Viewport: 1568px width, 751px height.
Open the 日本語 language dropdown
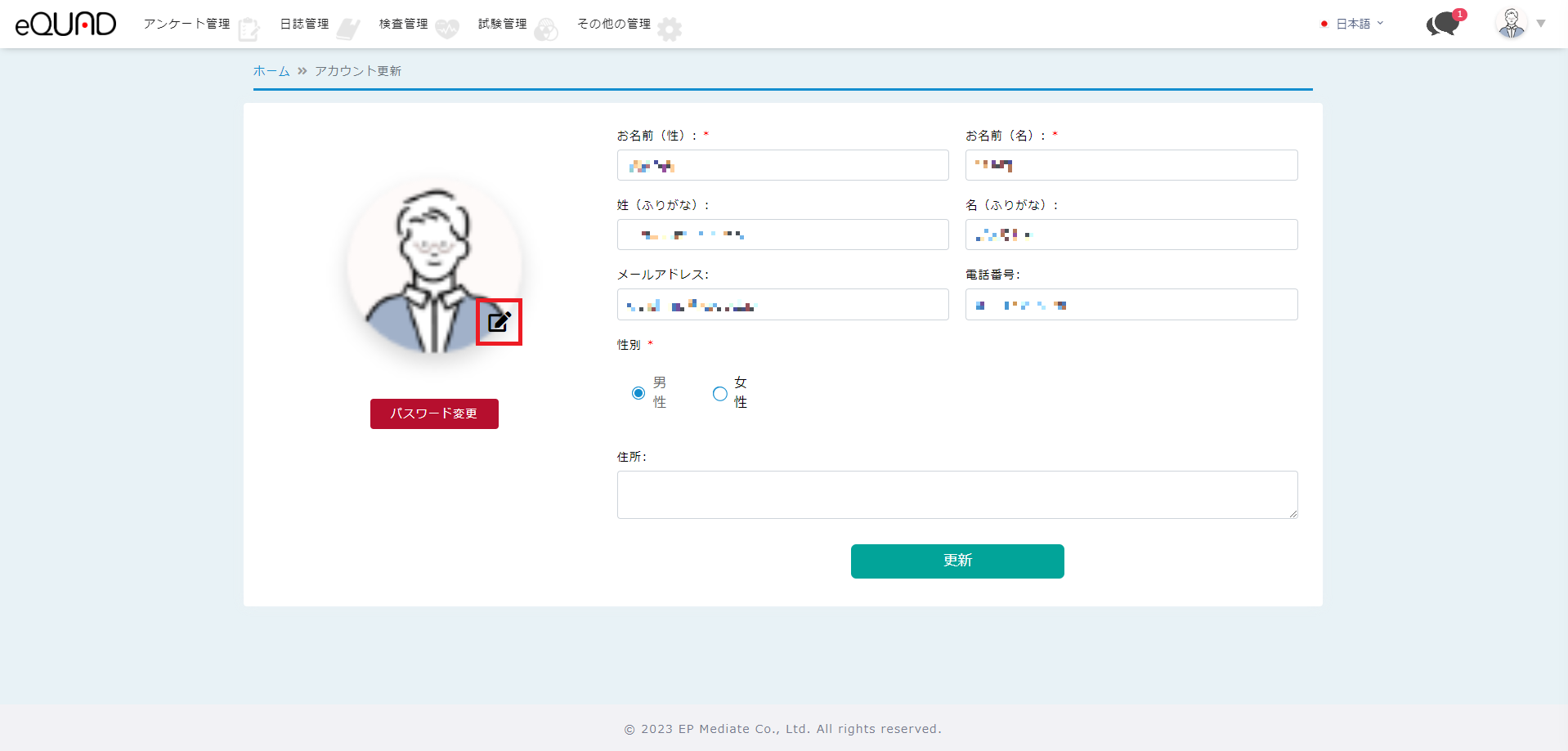coord(1352,24)
